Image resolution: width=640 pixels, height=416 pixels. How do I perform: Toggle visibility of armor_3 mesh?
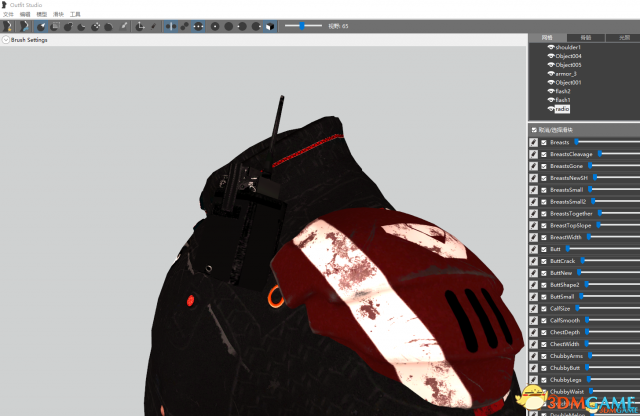(x=551, y=74)
